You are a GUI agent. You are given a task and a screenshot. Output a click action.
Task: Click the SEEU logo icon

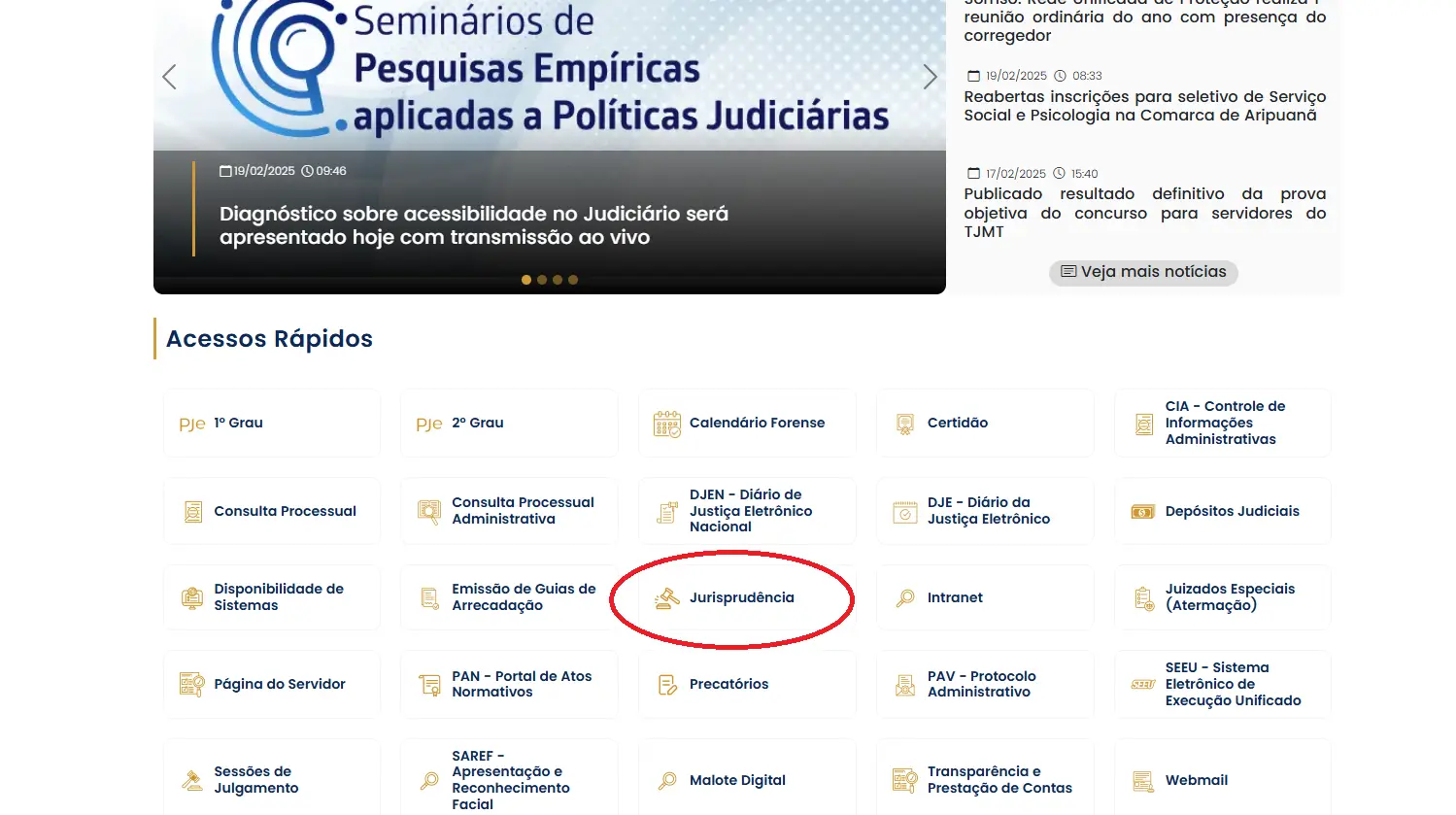(1141, 684)
